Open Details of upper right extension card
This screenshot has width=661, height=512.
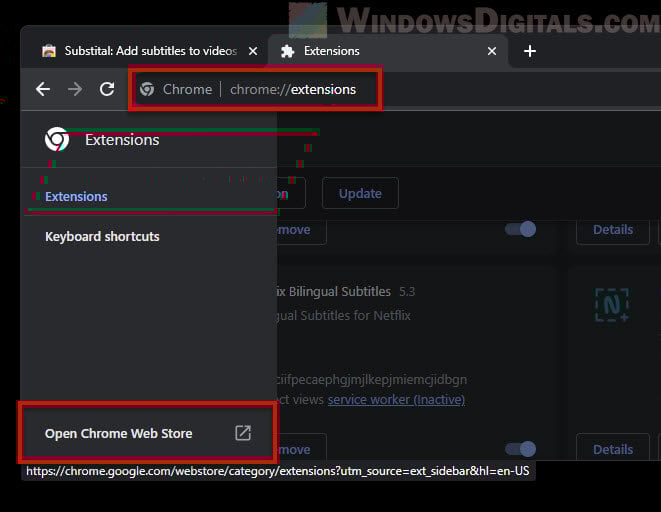(613, 230)
